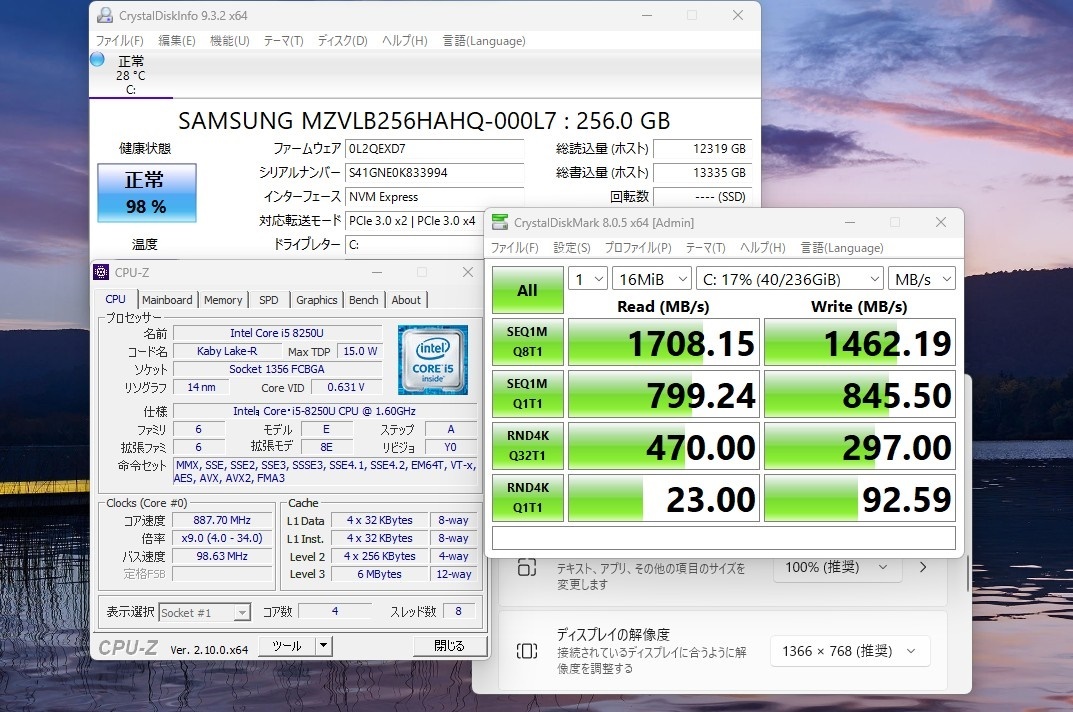Click the 92.59 write result
The width and height of the screenshot is (1073, 712).
tap(859, 498)
